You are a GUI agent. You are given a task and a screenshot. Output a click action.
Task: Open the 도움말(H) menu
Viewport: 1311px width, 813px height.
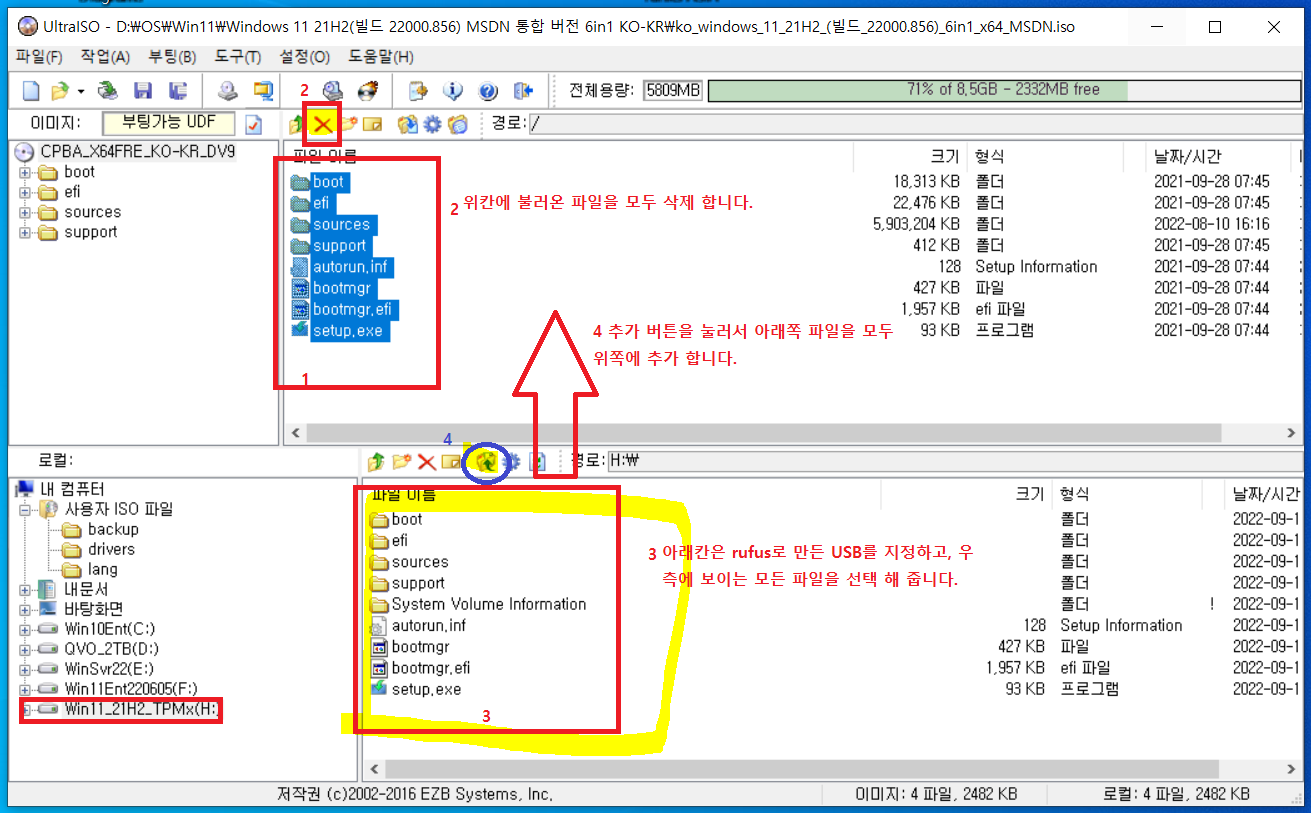pyautogui.click(x=380, y=57)
